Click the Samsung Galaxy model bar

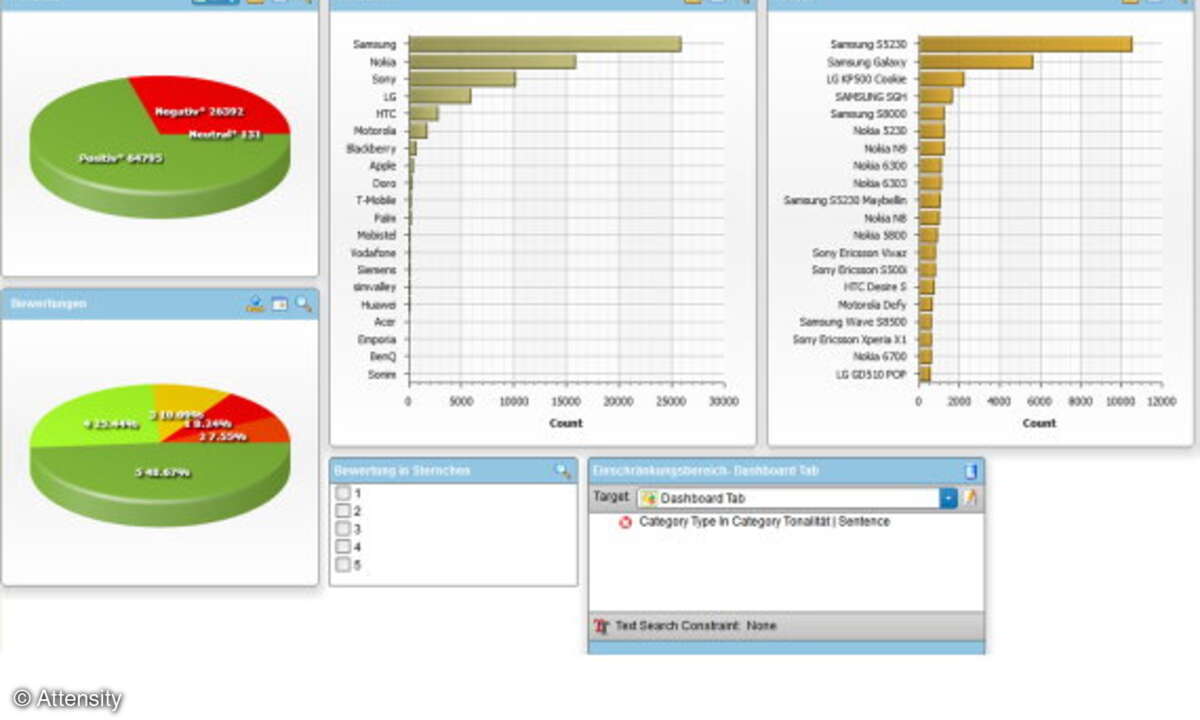[976, 62]
